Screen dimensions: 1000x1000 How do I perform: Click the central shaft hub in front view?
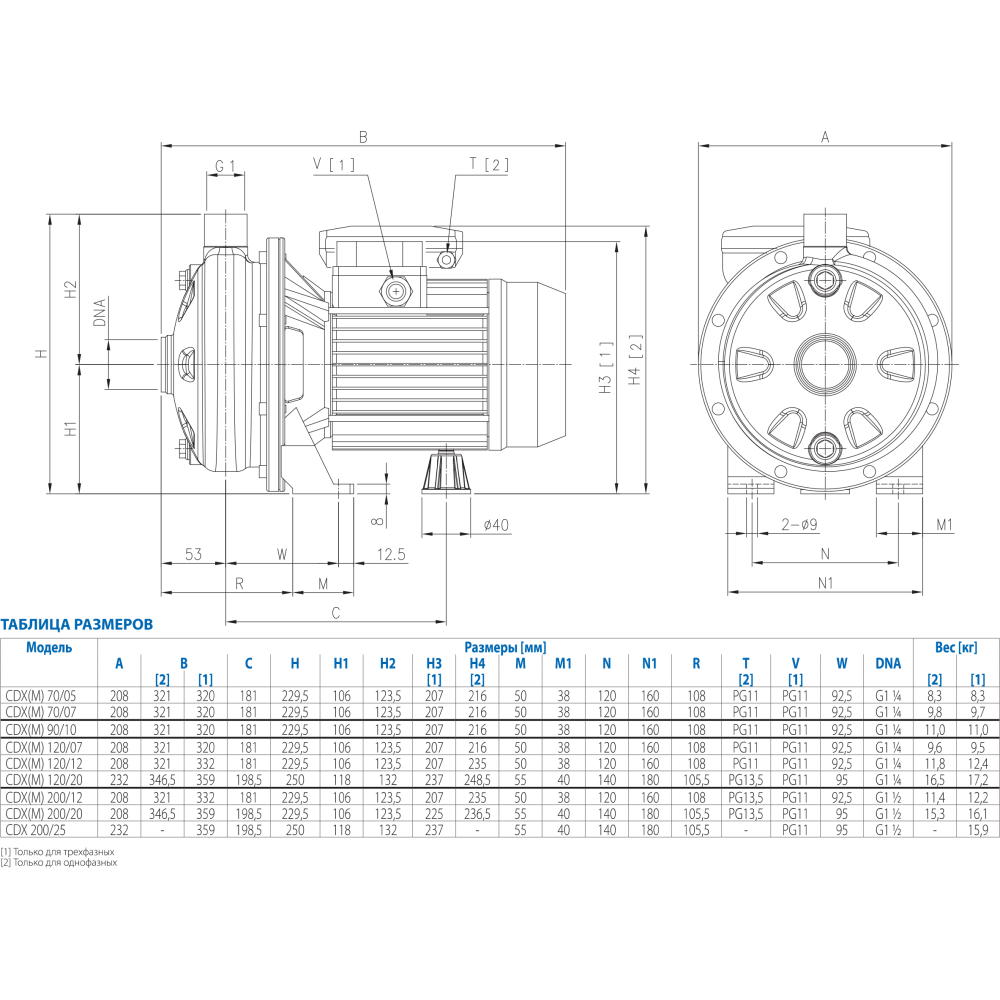824,359
